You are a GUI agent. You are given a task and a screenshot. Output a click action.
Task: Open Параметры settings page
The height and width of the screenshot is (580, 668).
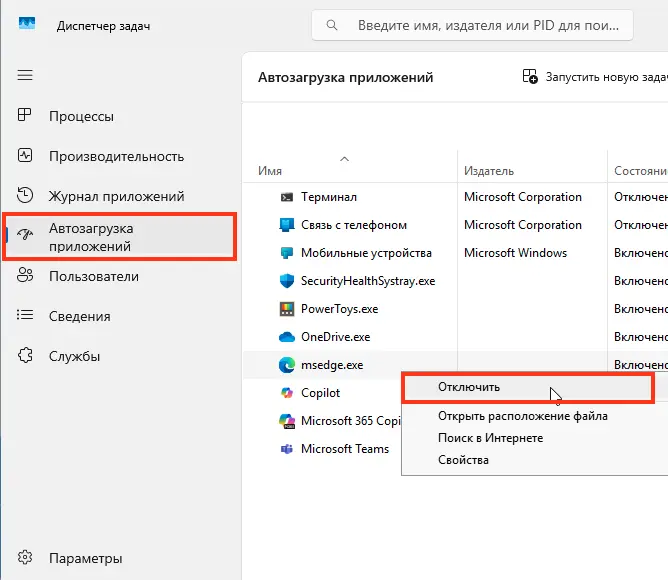click(x=86, y=558)
